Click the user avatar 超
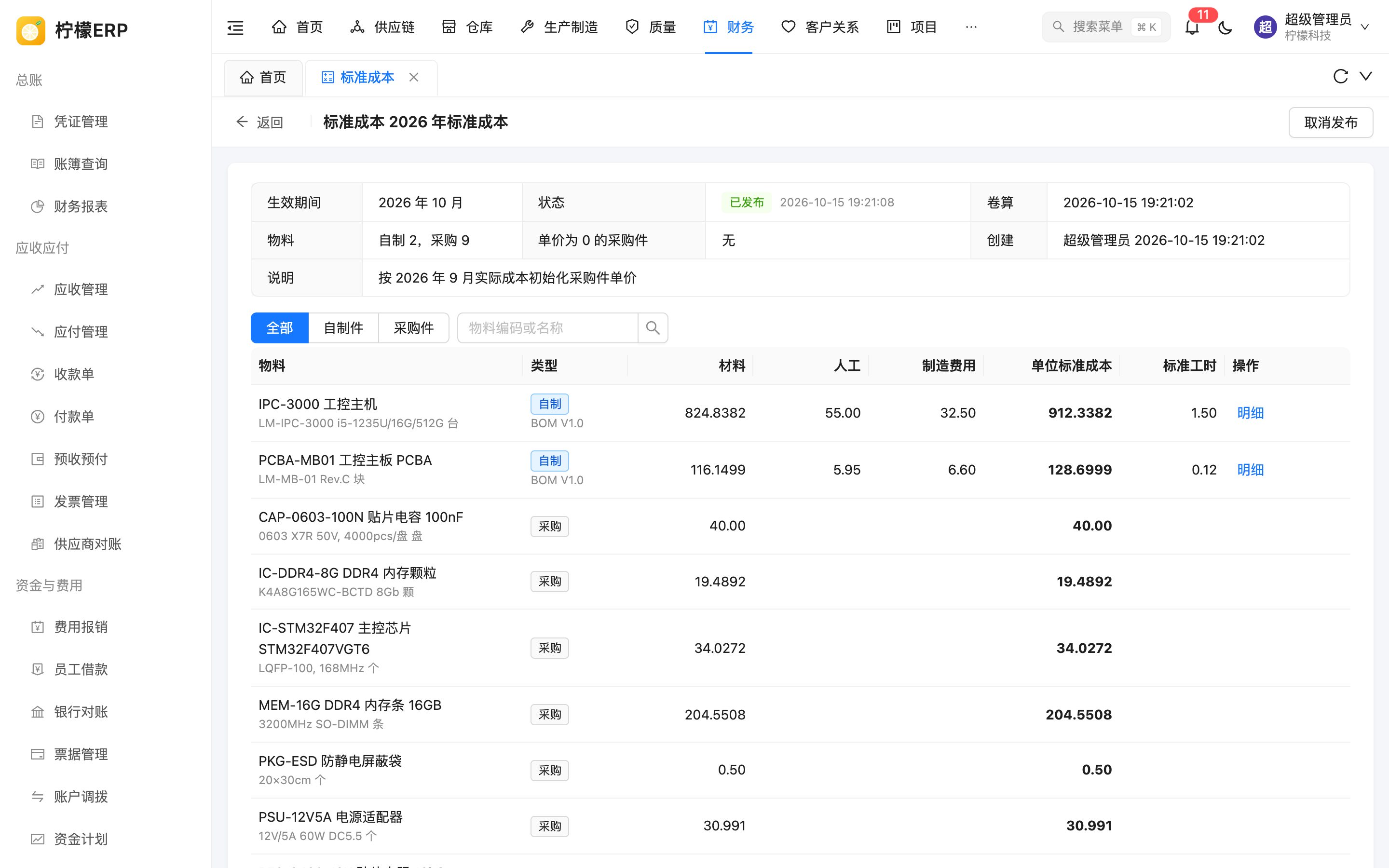 (x=1265, y=27)
